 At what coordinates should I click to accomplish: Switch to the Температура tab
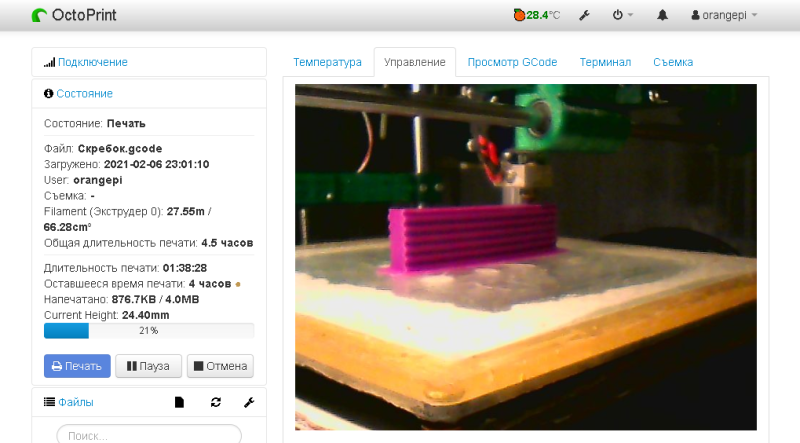point(327,62)
